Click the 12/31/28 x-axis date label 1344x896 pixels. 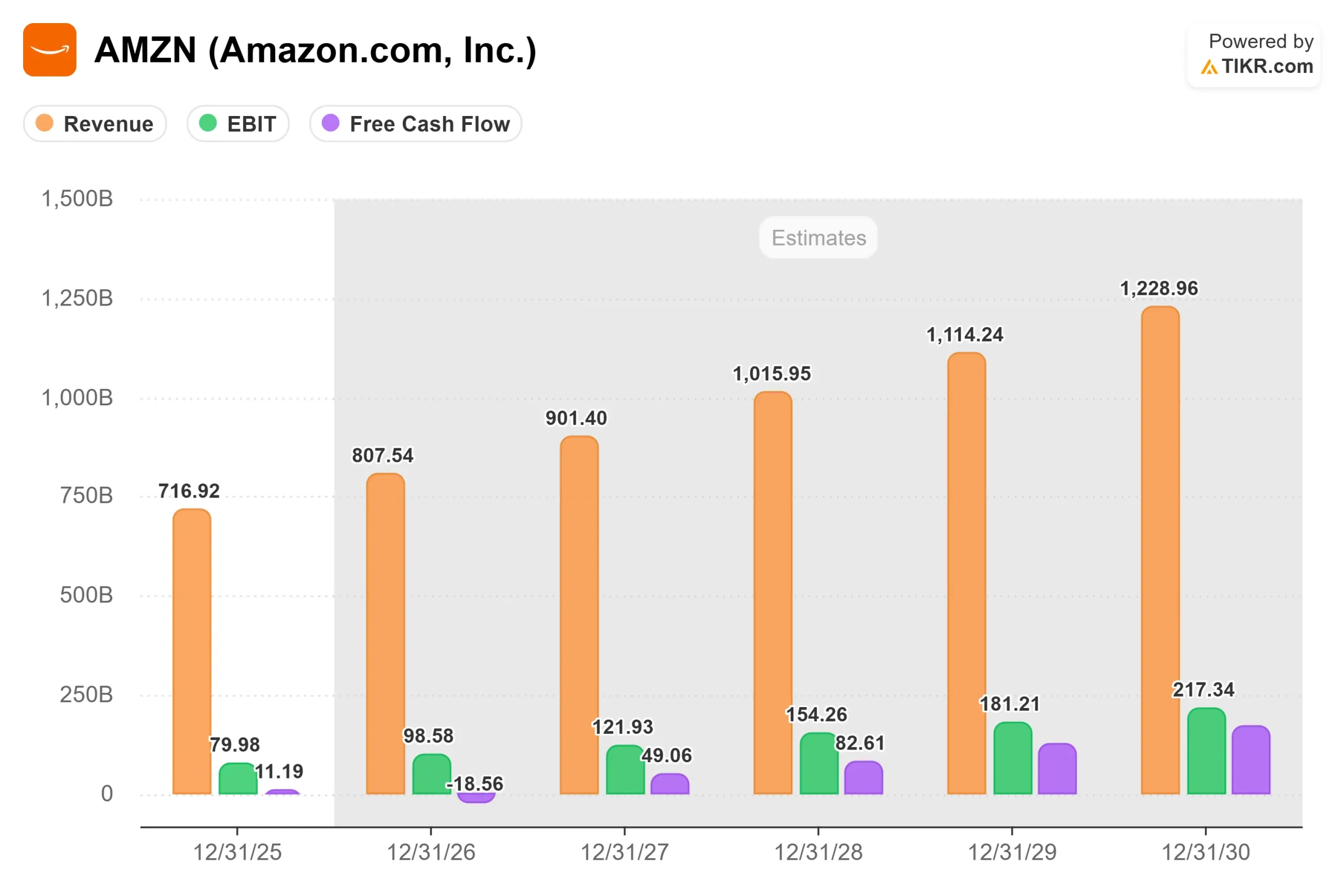(818, 852)
